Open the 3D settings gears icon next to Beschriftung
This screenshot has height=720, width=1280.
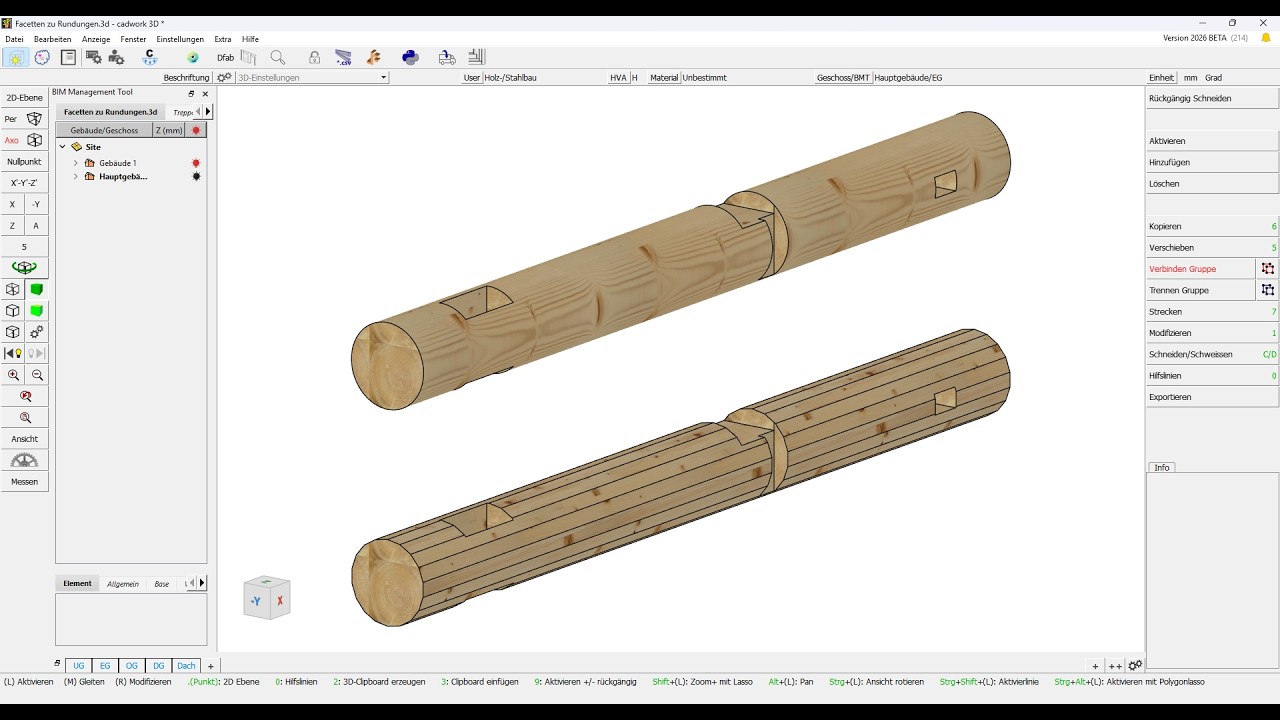pyautogui.click(x=224, y=77)
